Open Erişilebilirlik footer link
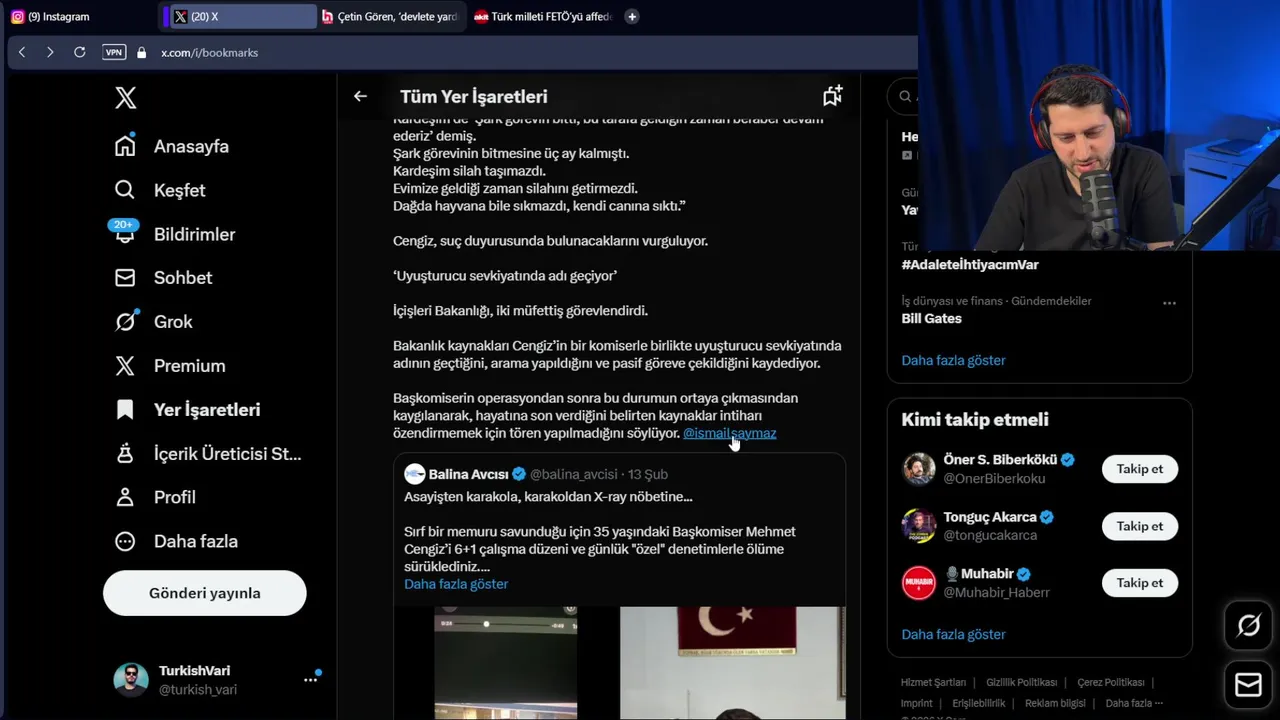This screenshot has width=1280, height=720. (x=978, y=703)
